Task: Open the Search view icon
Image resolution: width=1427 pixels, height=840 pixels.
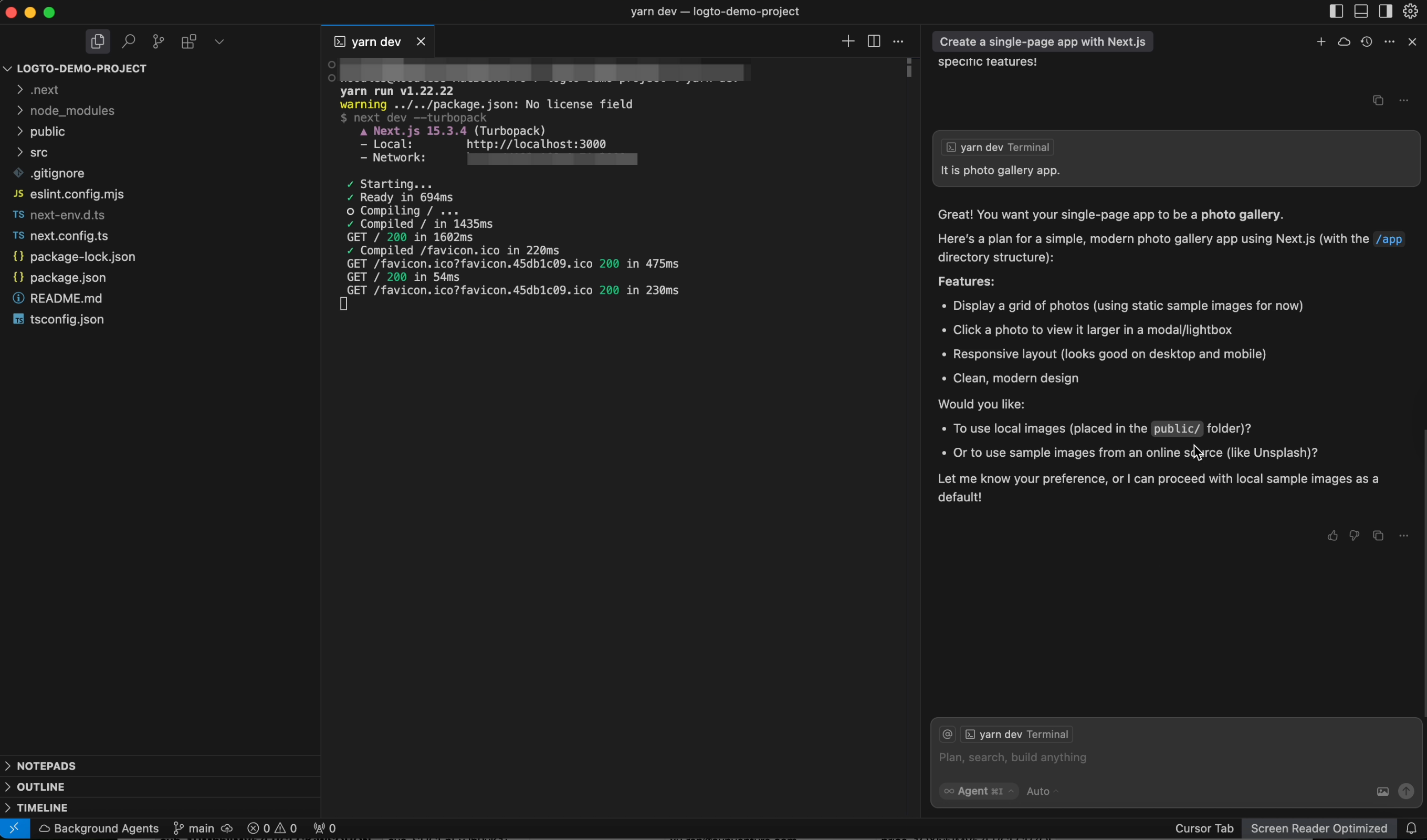Action: [129, 41]
